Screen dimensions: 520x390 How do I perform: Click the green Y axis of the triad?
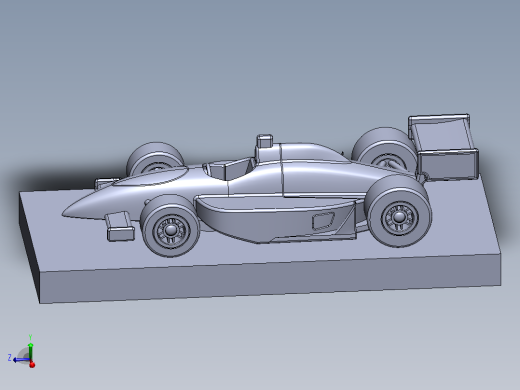point(31,351)
